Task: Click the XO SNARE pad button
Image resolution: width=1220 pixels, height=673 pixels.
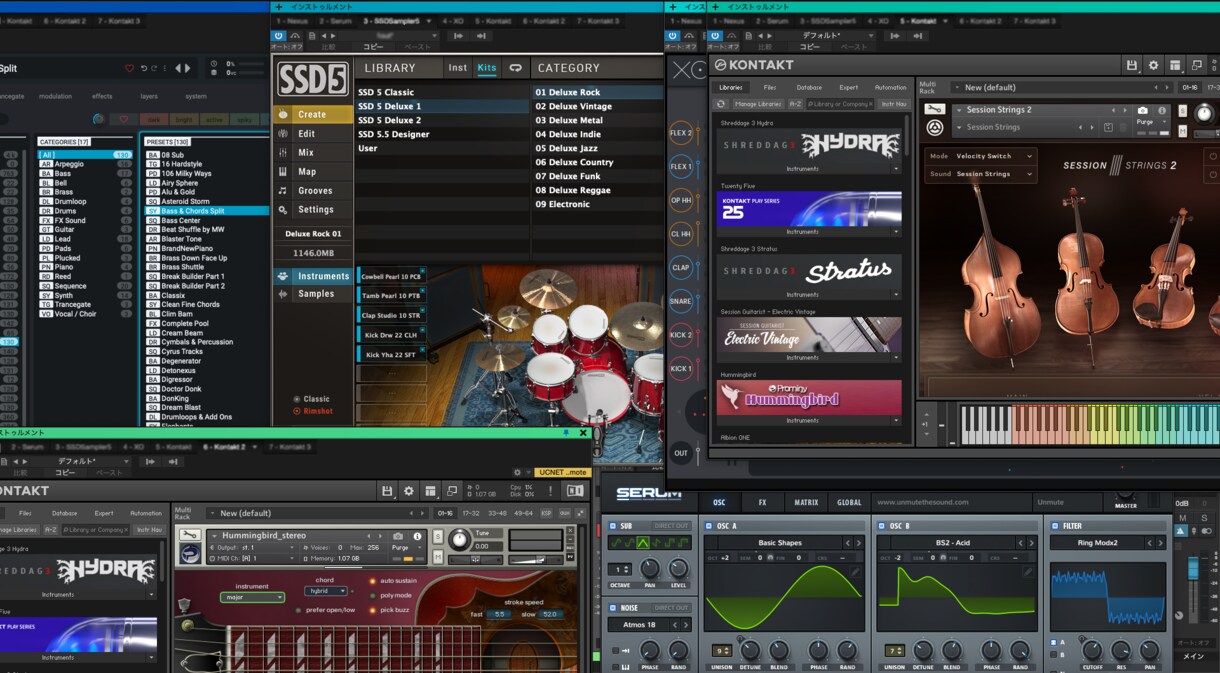Action: coord(681,301)
